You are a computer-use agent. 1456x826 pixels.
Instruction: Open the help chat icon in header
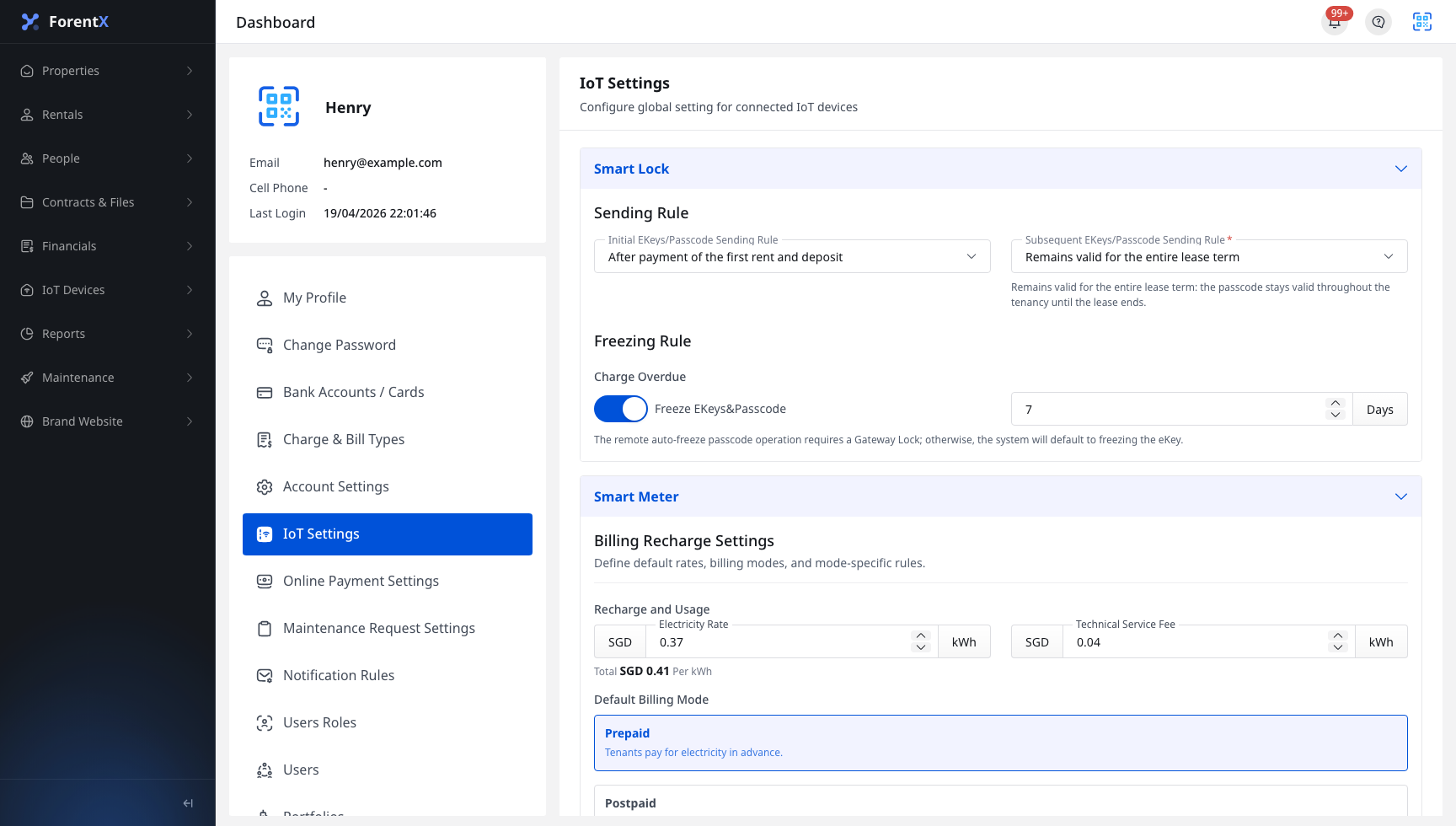coord(1378,22)
